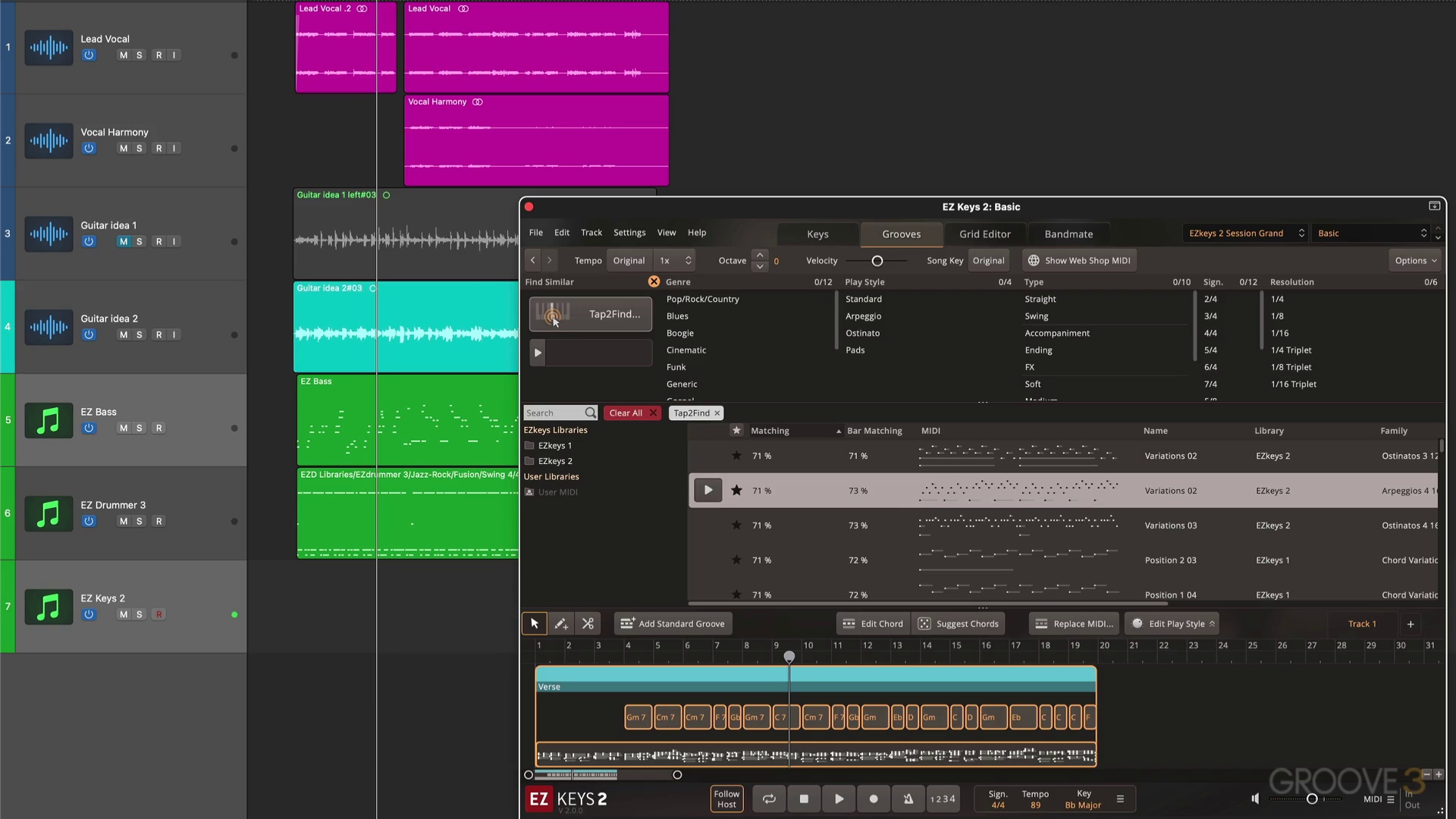The height and width of the screenshot is (819, 1456).
Task: Click the Suggest Chords button
Action: (959, 623)
